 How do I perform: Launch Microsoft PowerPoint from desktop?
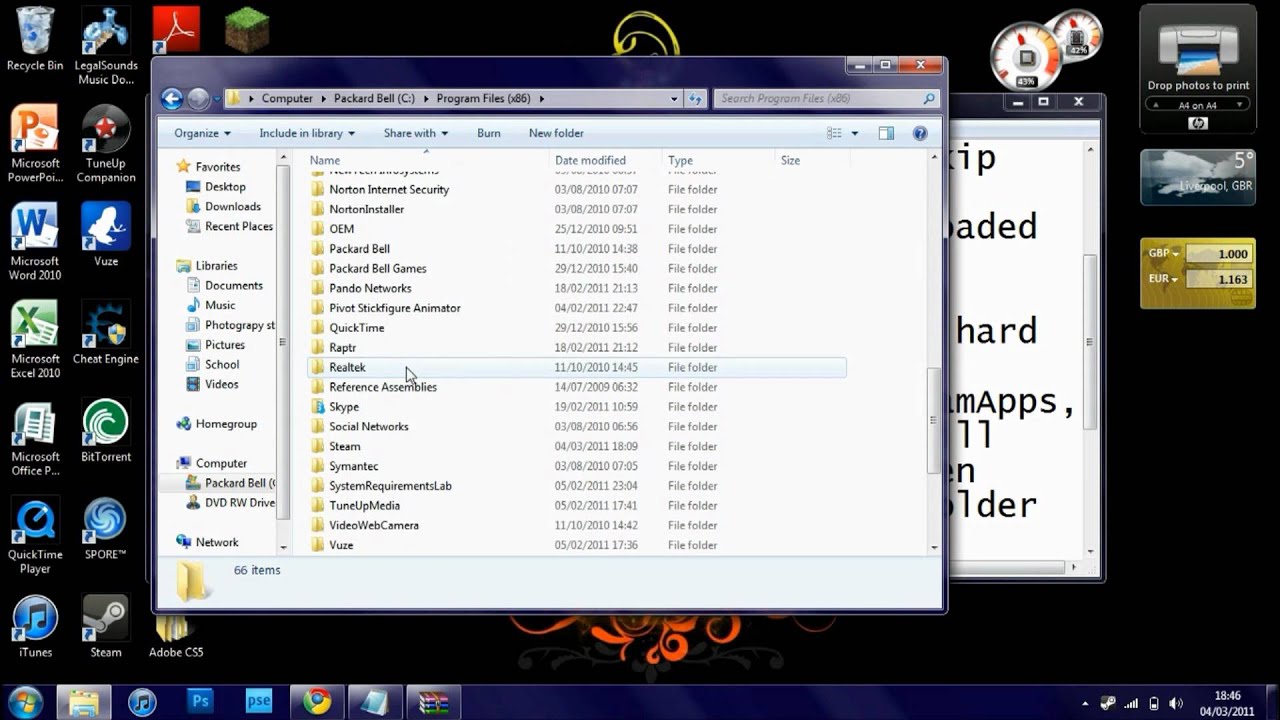coord(35,143)
